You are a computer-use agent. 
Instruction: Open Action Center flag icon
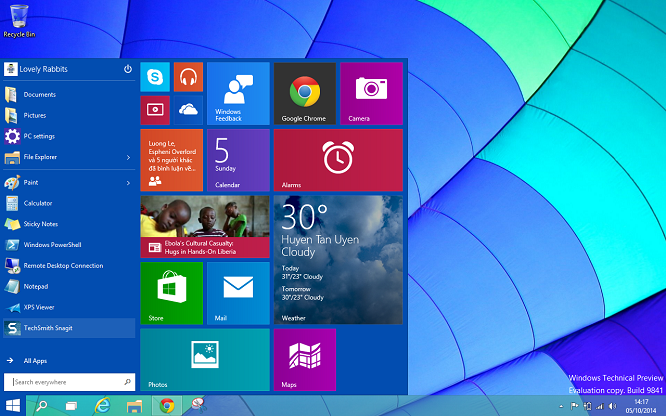574,406
